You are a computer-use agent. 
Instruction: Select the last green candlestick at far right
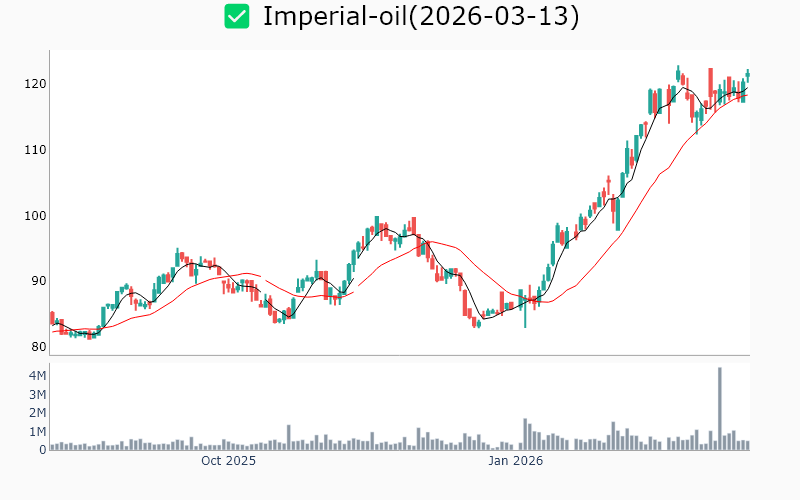(x=747, y=74)
